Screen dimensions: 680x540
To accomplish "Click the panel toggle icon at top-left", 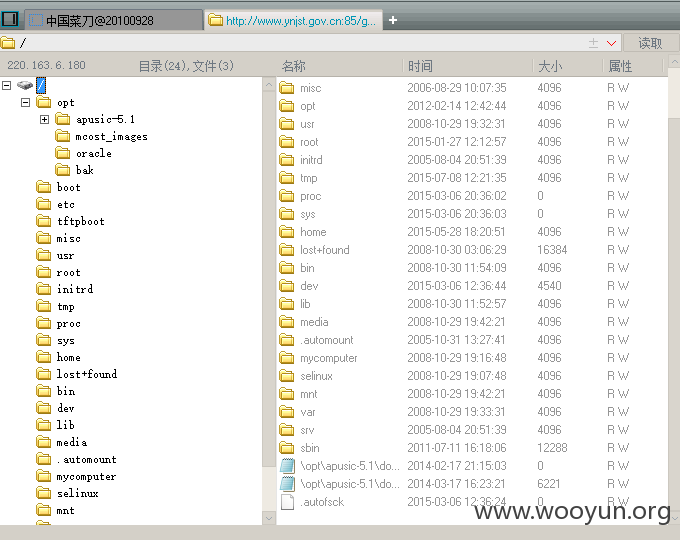I will (10, 19).
